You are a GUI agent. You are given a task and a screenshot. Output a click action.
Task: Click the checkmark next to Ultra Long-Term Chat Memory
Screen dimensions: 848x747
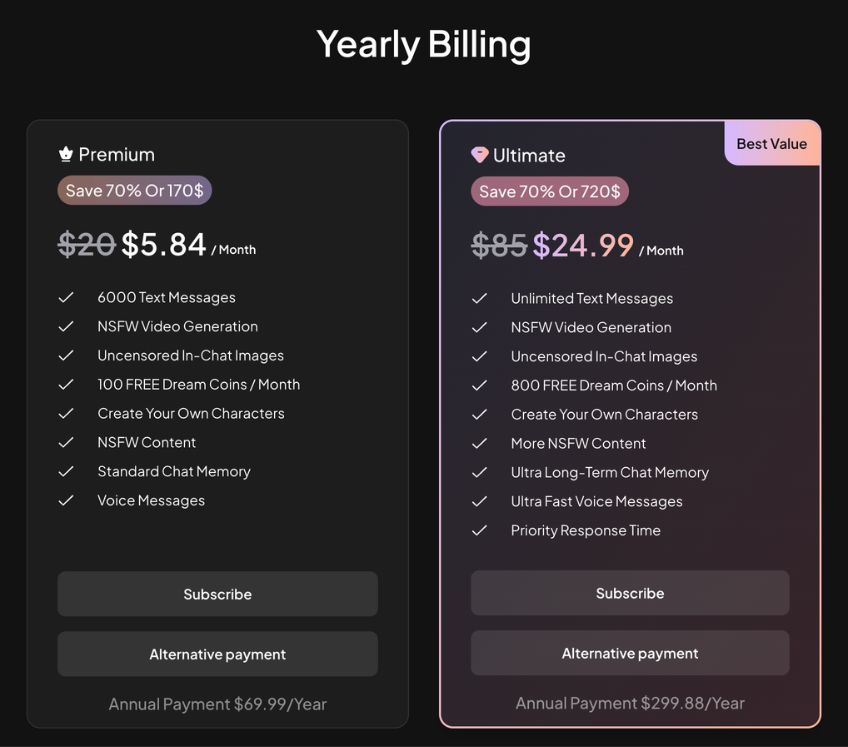[x=479, y=472]
